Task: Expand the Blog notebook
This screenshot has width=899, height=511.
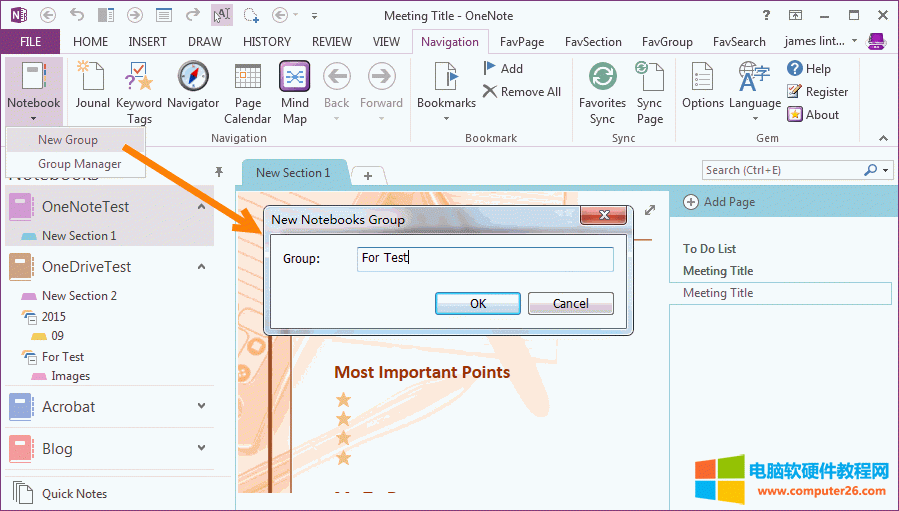Action: [x=201, y=448]
